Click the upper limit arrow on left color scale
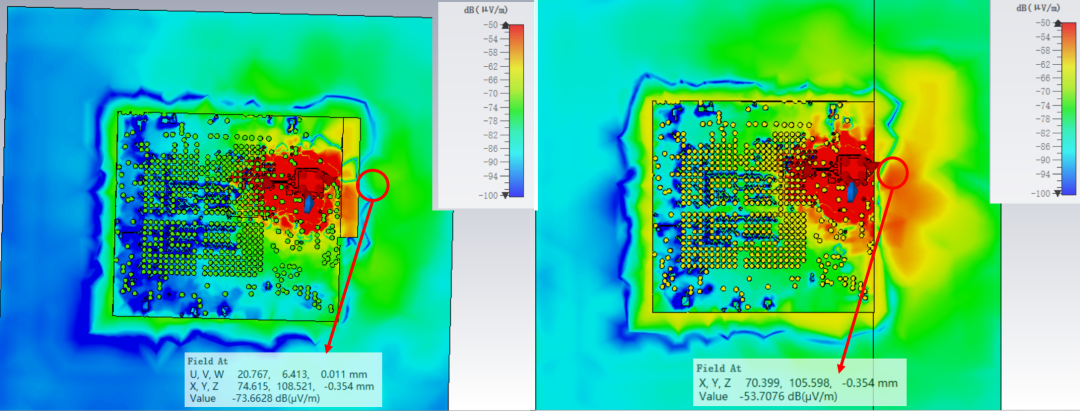 (x=503, y=24)
